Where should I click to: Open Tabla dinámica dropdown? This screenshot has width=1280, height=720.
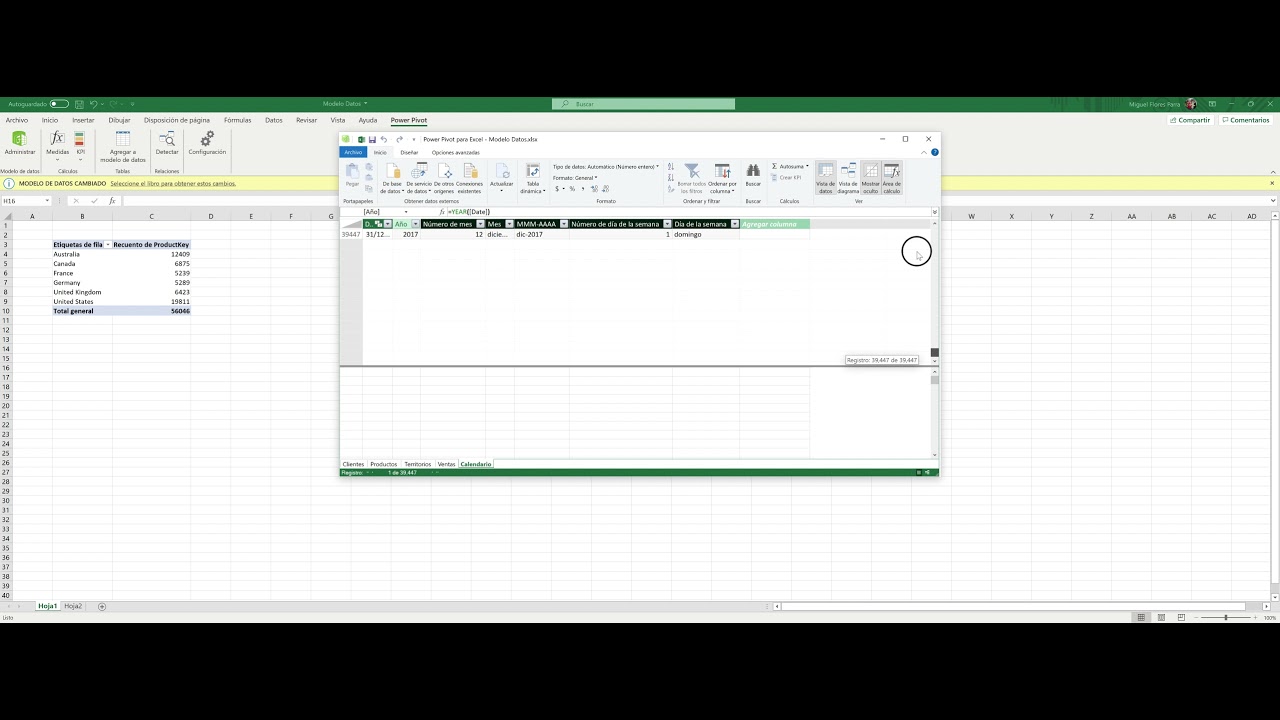tap(533, 178)
